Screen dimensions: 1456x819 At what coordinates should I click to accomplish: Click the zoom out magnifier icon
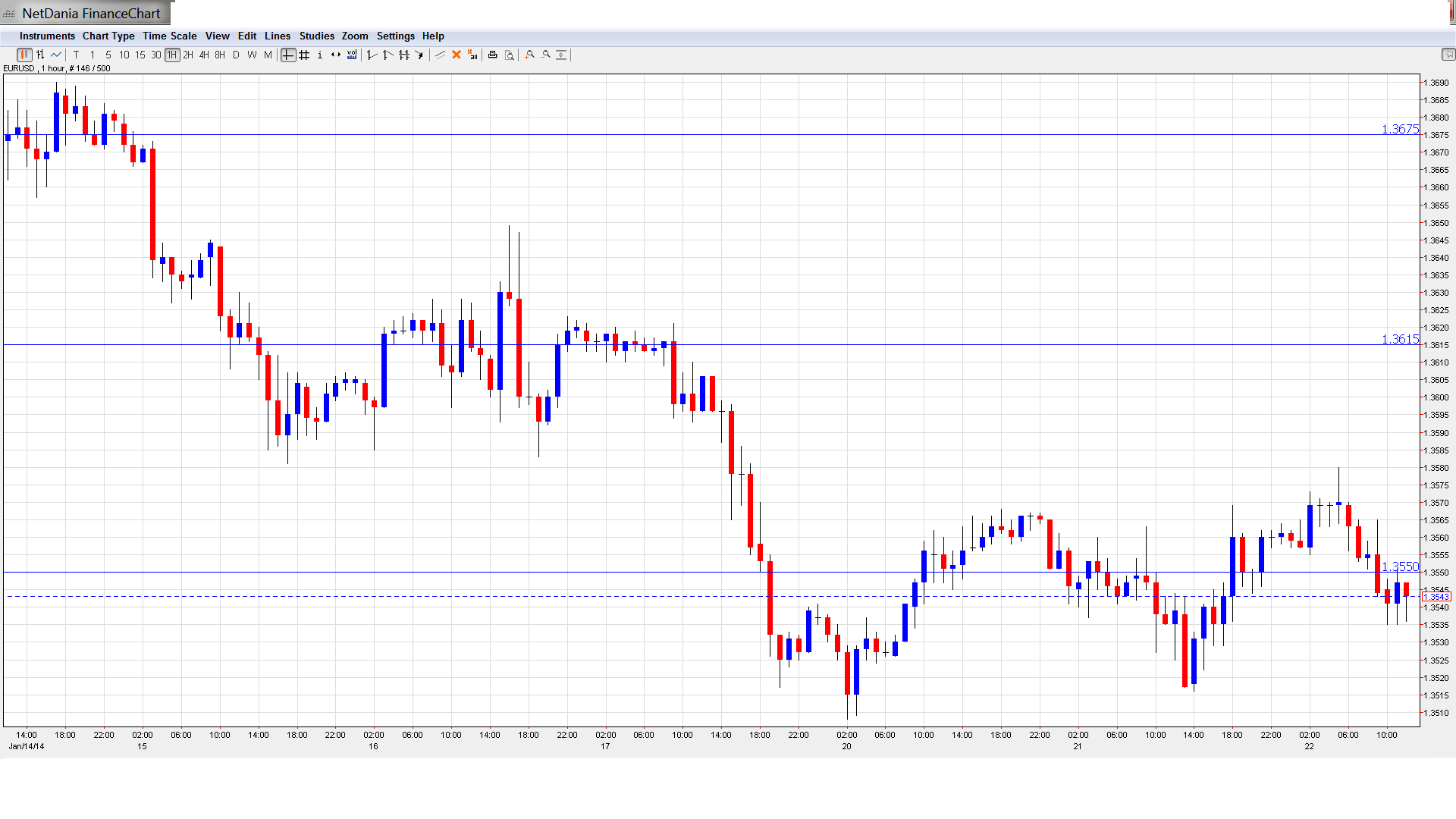pyautogui.click(x=546, y=55)
